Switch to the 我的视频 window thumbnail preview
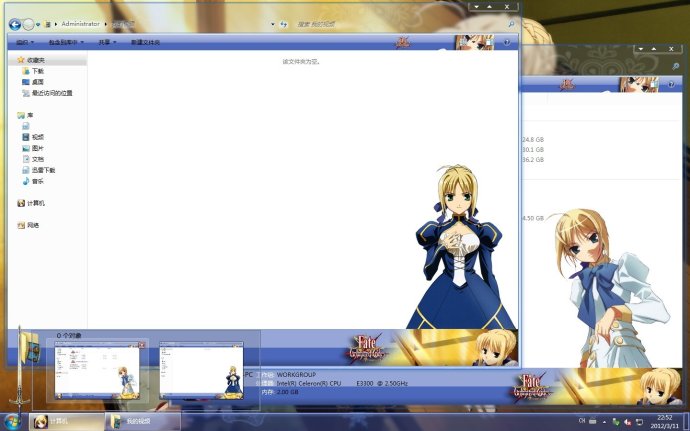 click(201, 371)
